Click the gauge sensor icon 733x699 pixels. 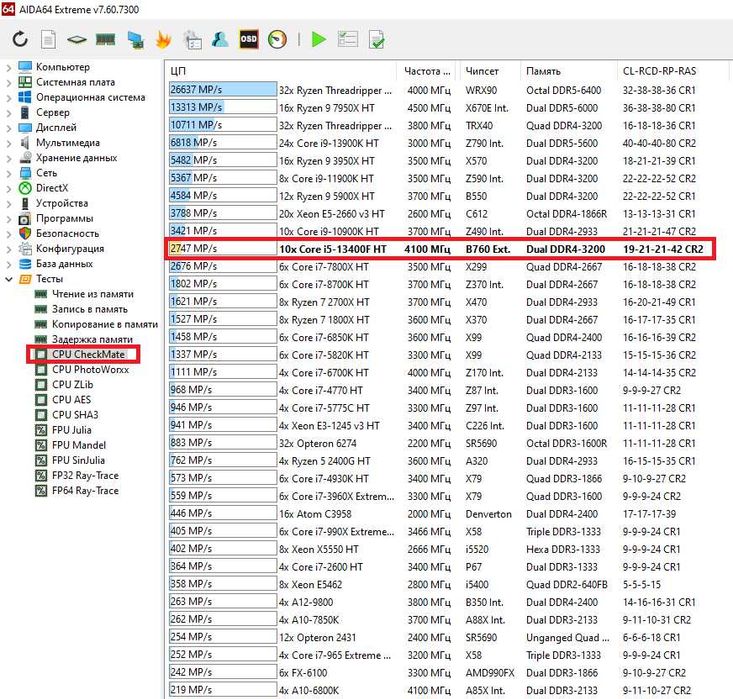277,40
